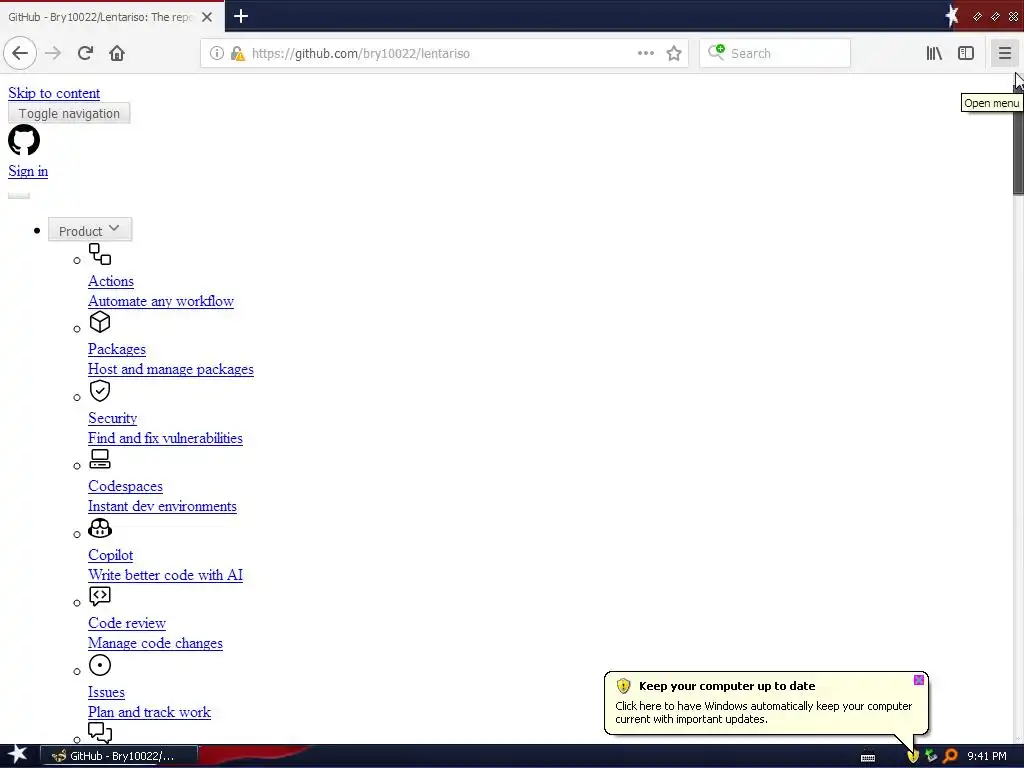Open a new tab with plus

[x=241, y=16]
